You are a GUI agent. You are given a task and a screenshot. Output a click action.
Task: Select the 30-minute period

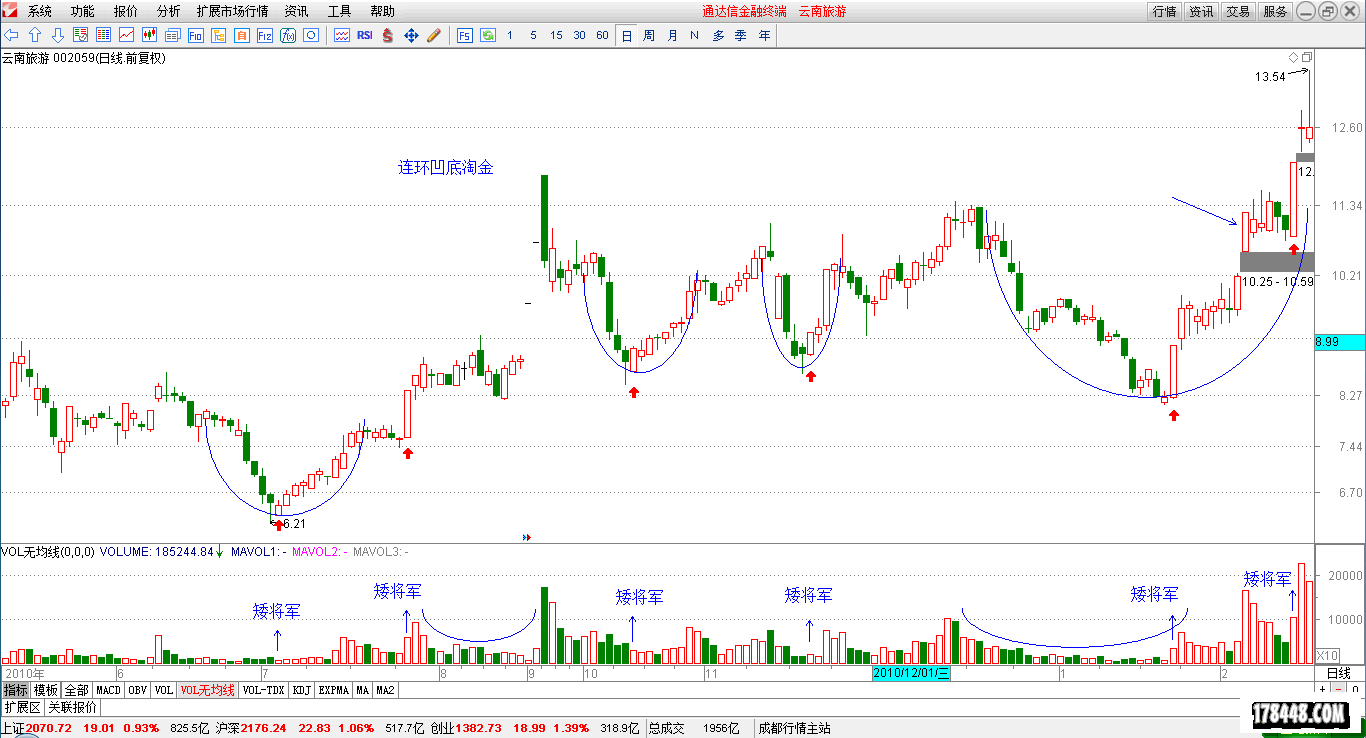[x=579, y=35]
